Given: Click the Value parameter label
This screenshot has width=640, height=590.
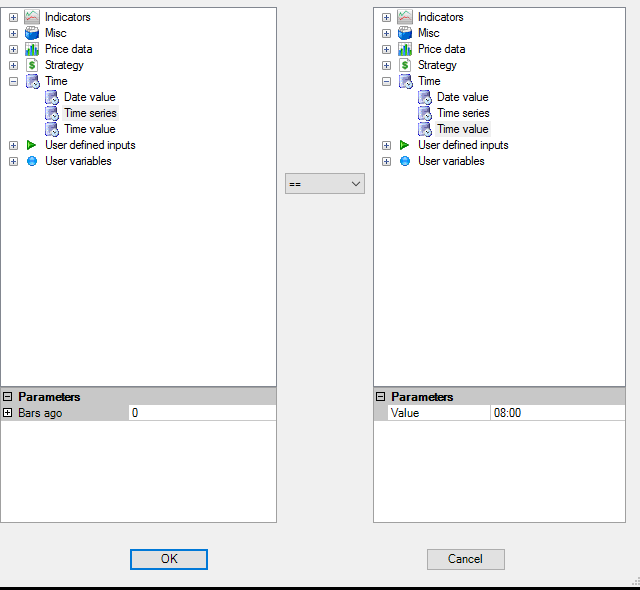Looking at the screenshot, I should [405, 413].
